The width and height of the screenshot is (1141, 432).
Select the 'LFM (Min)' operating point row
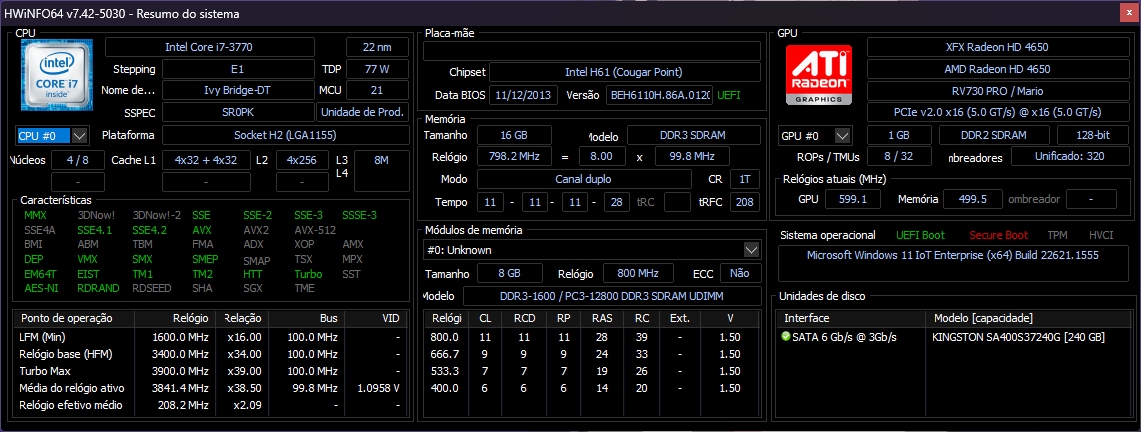[209, 337]
